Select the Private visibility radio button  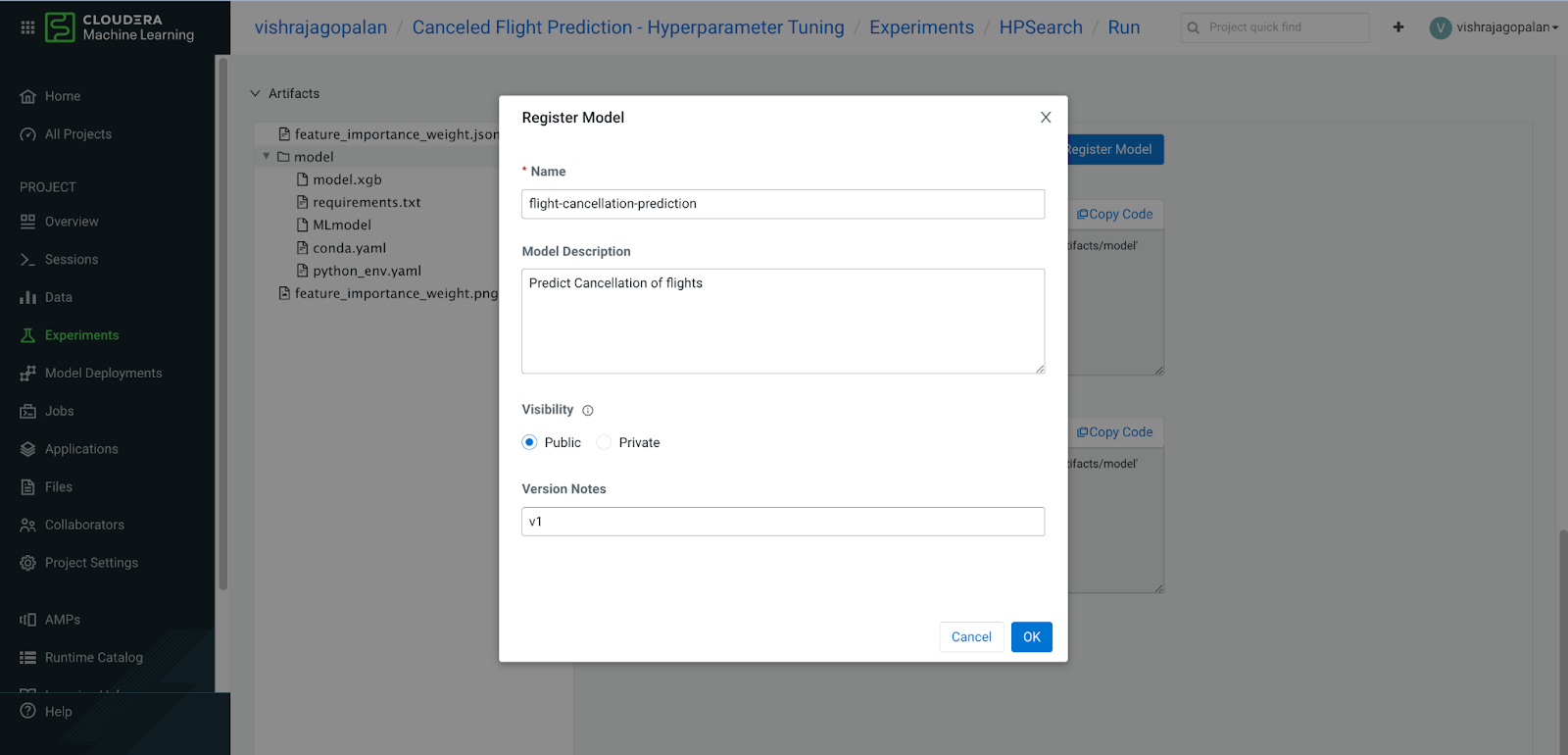click(x=604, y=442)
